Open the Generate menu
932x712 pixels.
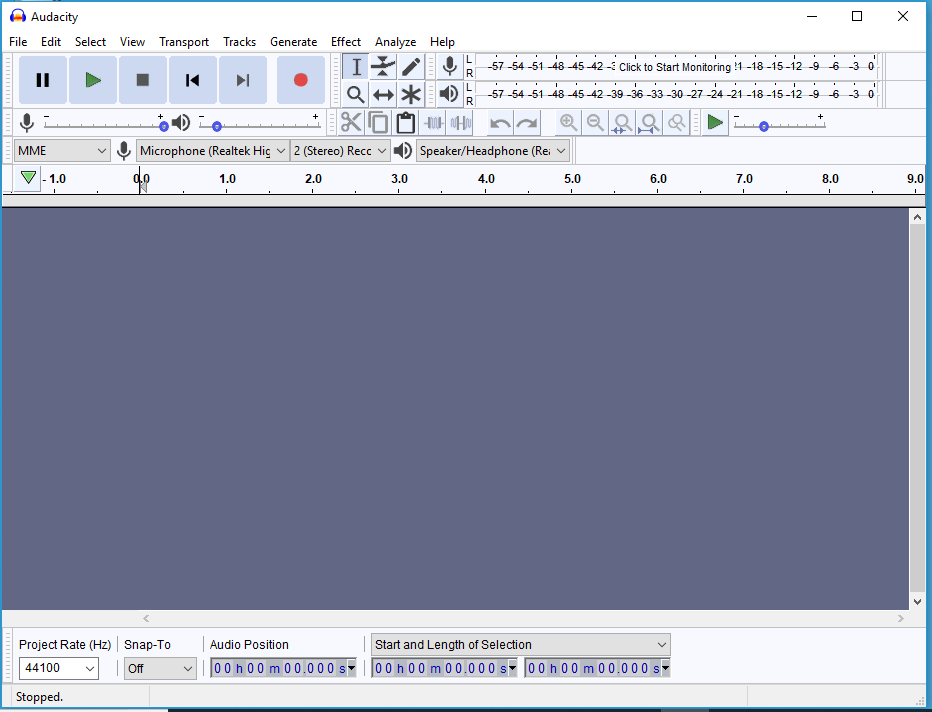tap(294, 42)
